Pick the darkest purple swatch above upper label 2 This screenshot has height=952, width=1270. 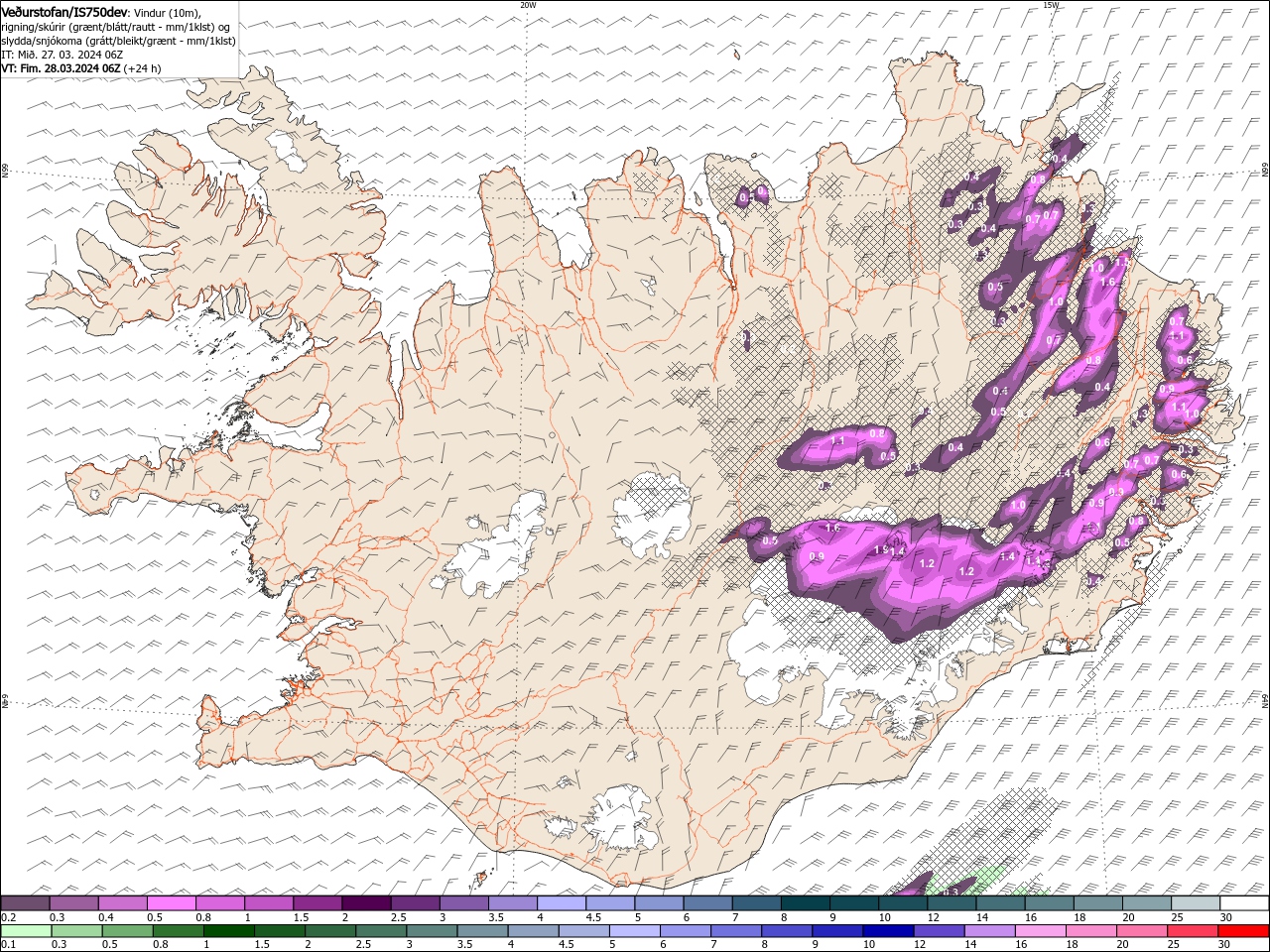point(366,903)
